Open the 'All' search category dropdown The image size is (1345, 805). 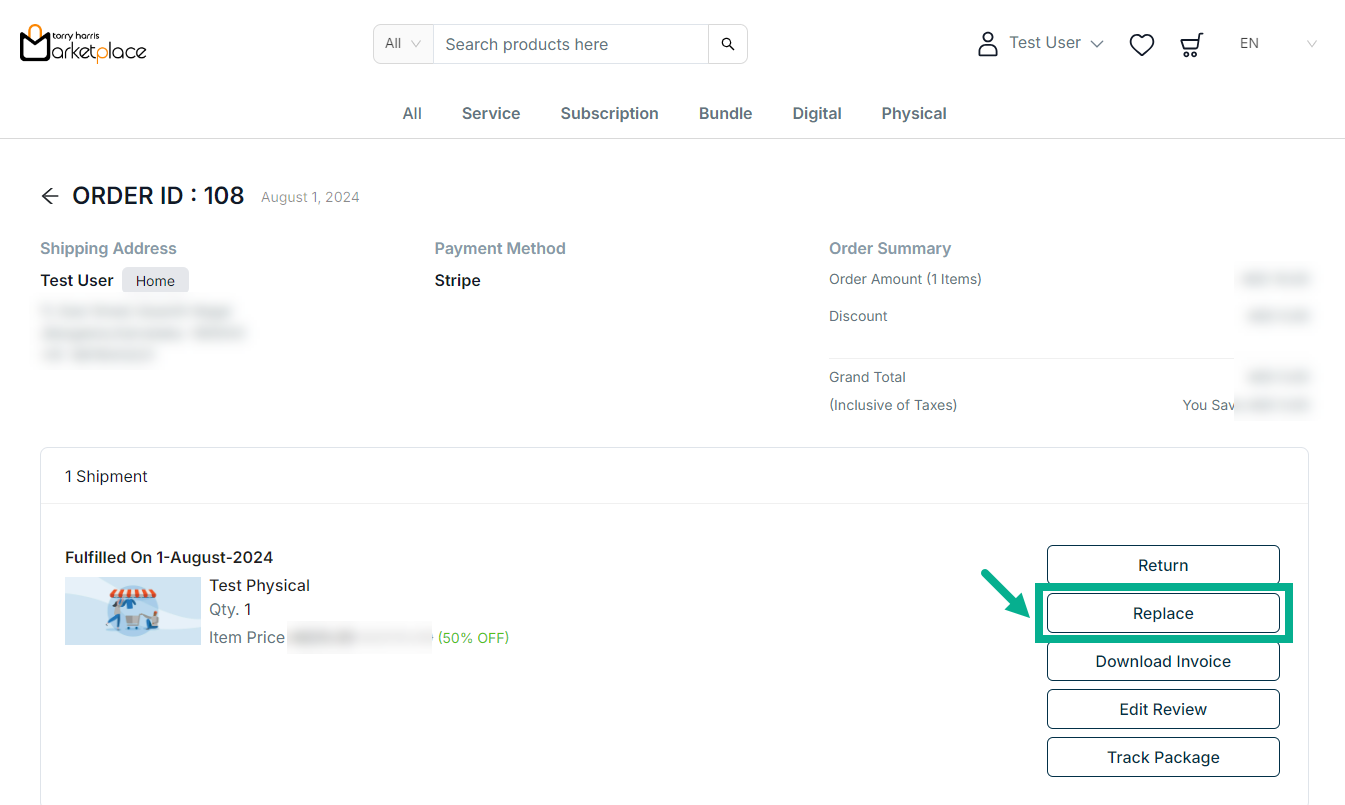coord(403,44)
